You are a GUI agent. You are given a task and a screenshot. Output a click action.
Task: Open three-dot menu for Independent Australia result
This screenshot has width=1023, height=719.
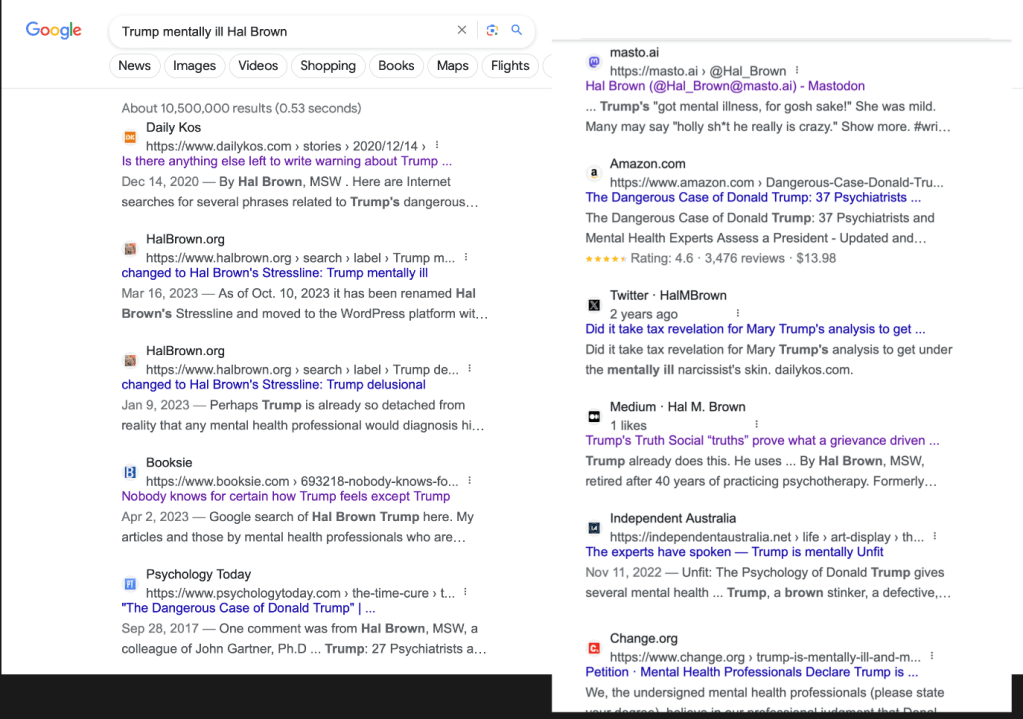coord(935,537)
